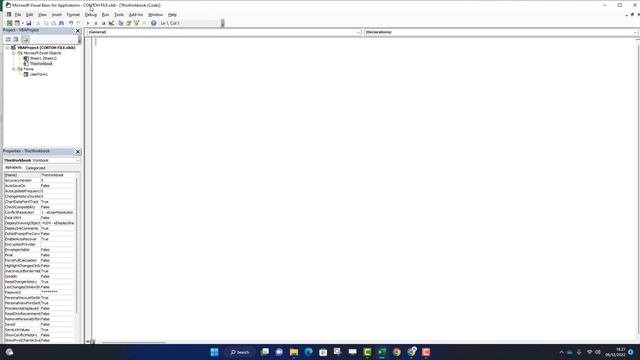This screenshot has width=640, height=360.
Task: Close the Properties - ThisWorkbook panel
Action: click(x=78, y=151)
